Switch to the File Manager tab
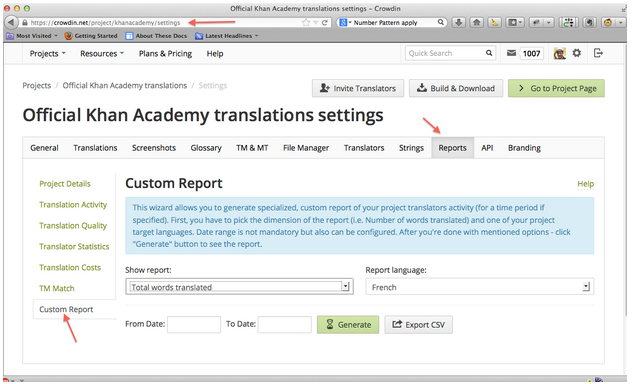This screenshot has height=384, width=633. tap(306, 148)
